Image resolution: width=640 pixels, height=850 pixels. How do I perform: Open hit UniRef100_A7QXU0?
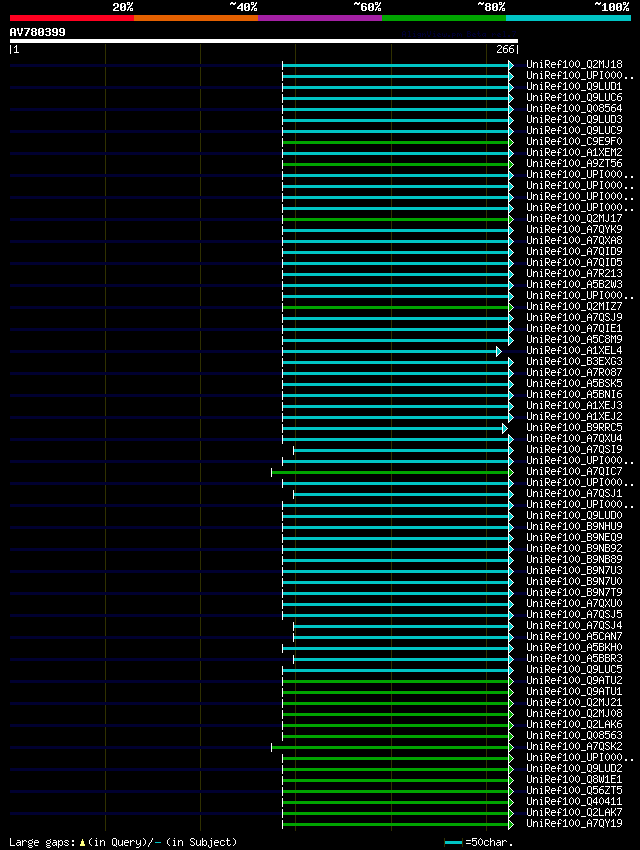(574, 603)
